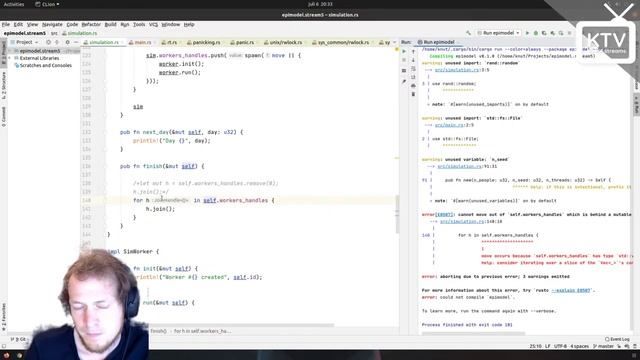The image size is (640, 360).
Task: Open the Git tool window at bottom
Action: [x=18, y=339]
